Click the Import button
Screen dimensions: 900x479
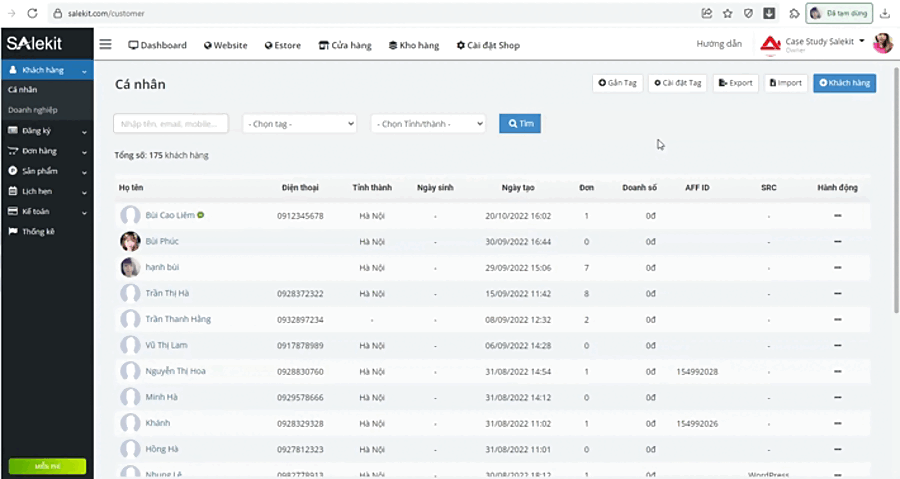tap(786, 83)
